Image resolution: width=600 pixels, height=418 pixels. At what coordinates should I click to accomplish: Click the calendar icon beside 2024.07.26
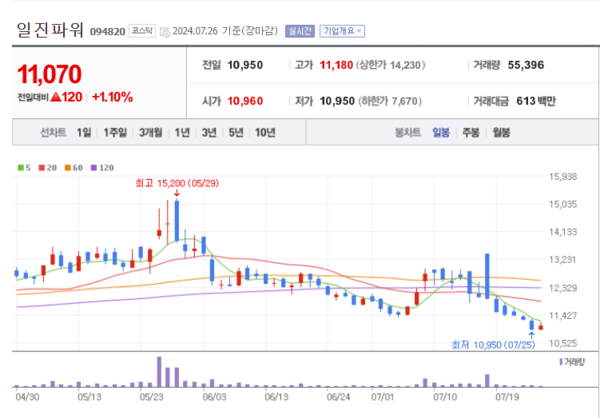[165, 32]
